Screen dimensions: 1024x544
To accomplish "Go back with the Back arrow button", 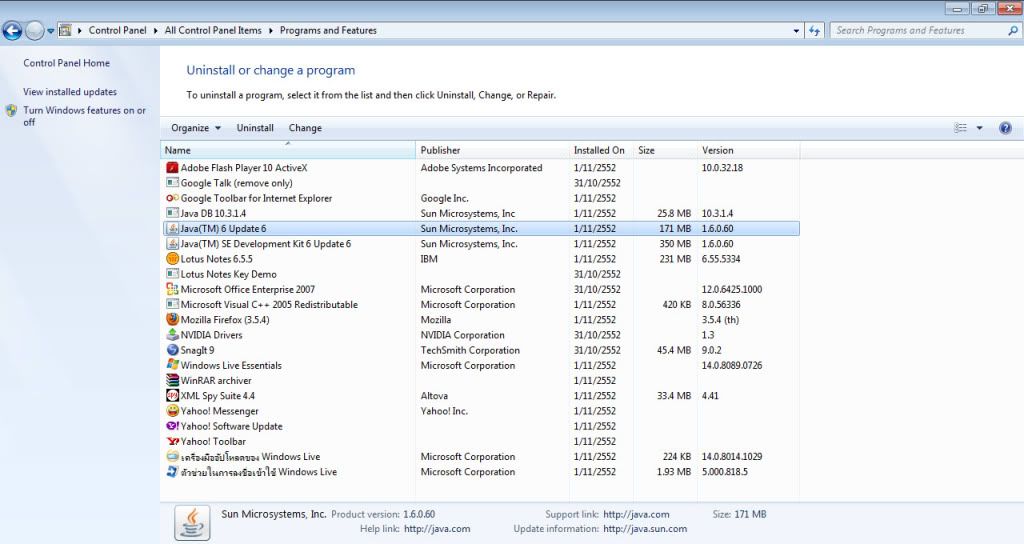I will pyautogui.click(x=12, y=30).
